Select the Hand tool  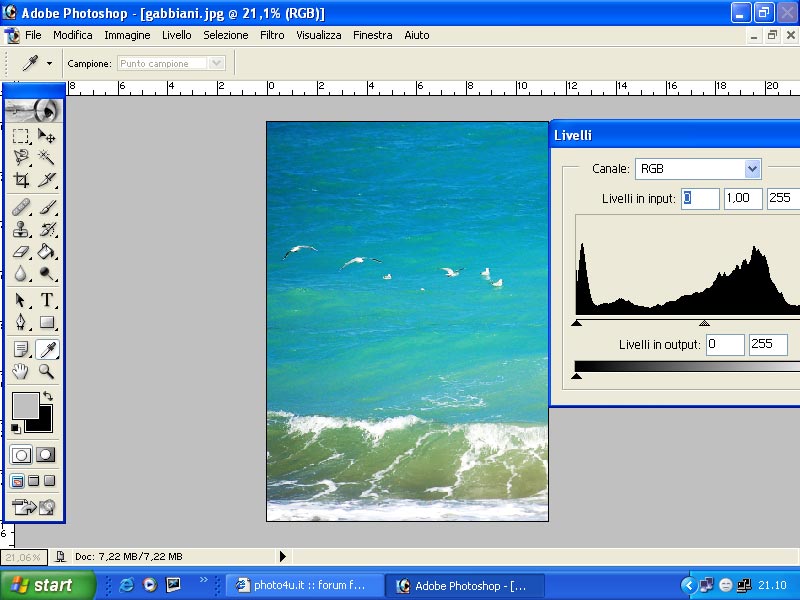21,371
